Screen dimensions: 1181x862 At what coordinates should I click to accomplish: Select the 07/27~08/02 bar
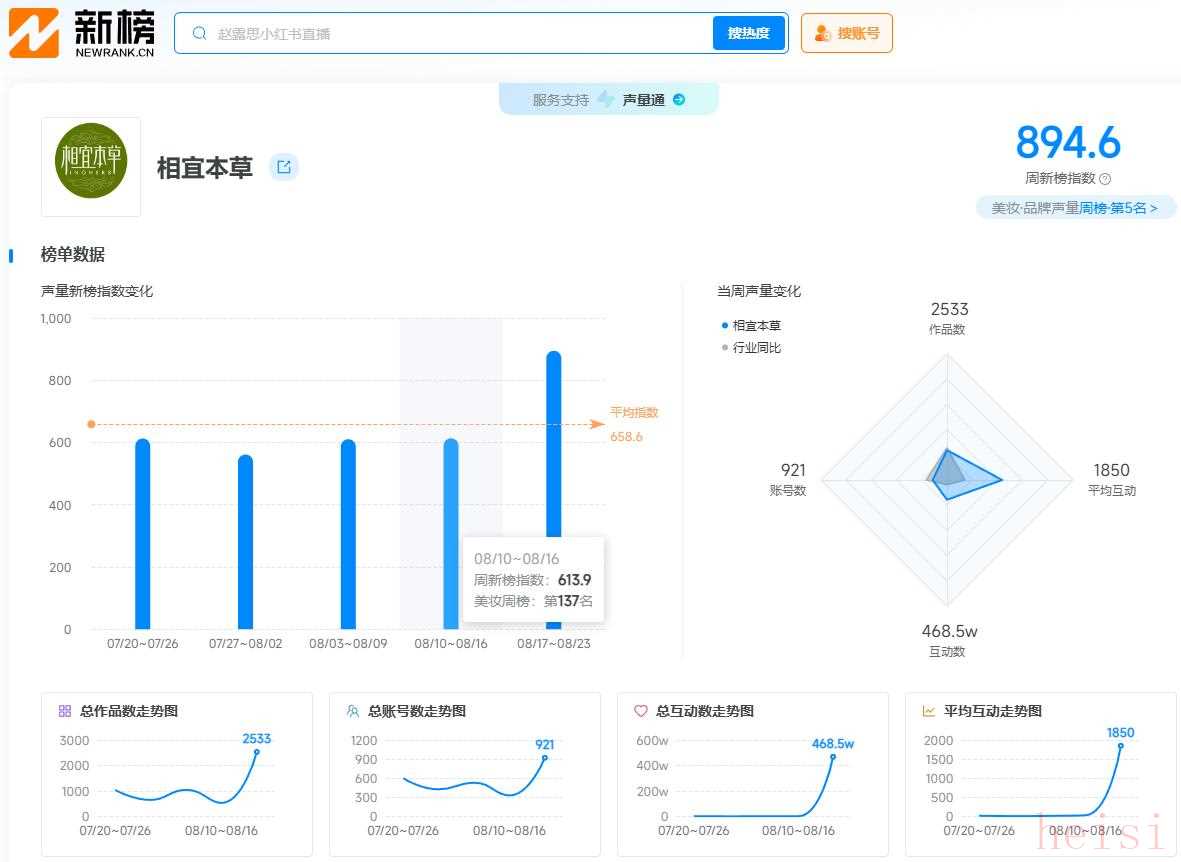pyautogui.click(x=246, y=542)
